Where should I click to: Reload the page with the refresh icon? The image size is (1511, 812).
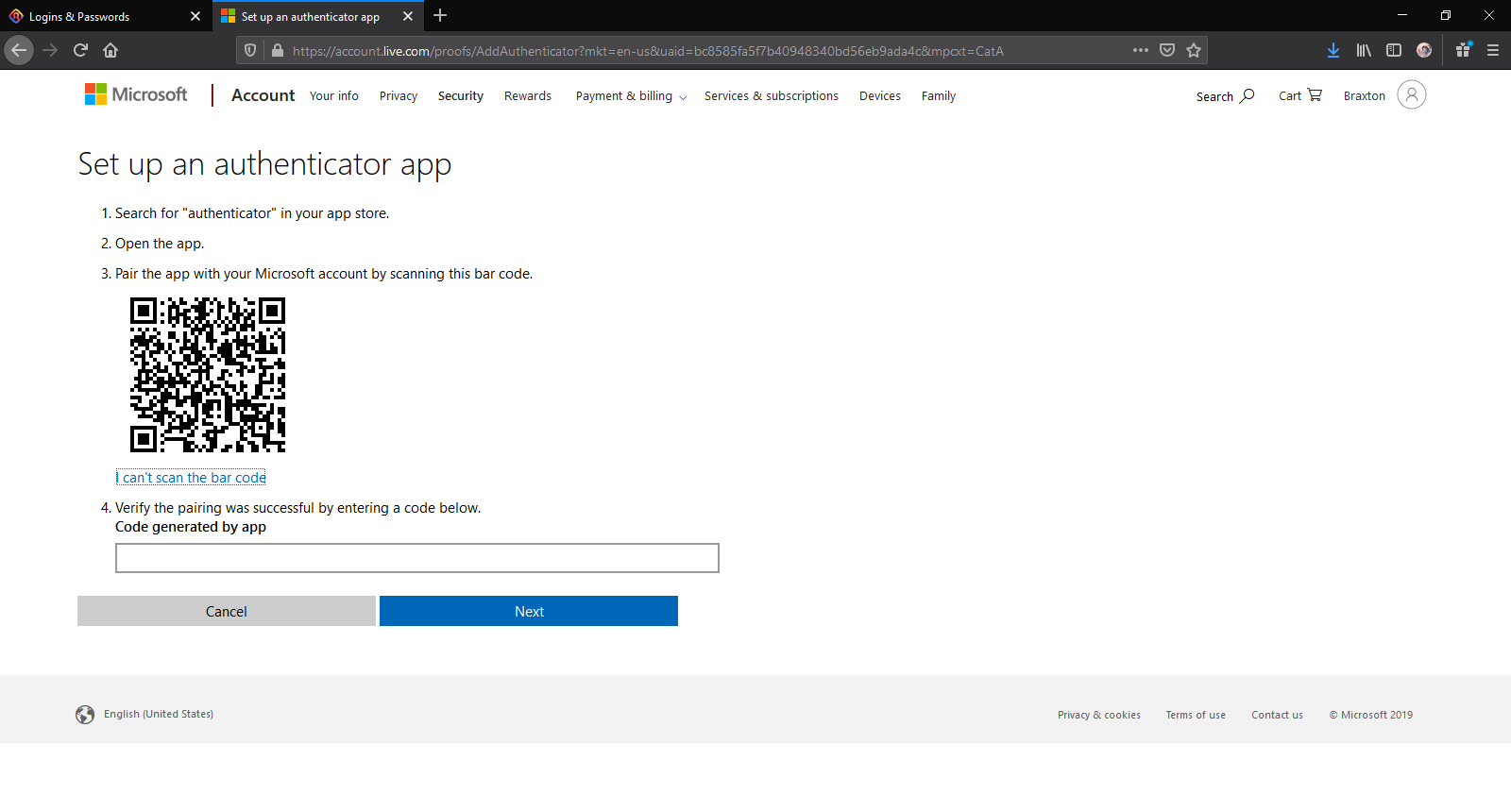(81, 50)
